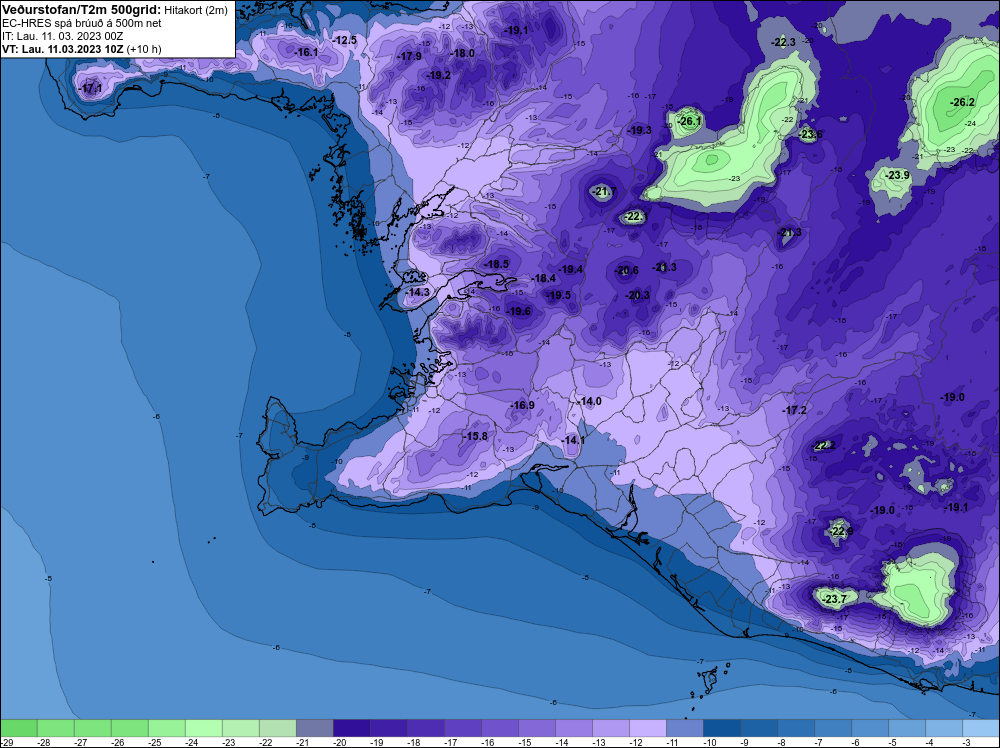Select the VT valid time line
Viewport: 1000px width, 748px height.
(82, 49)
